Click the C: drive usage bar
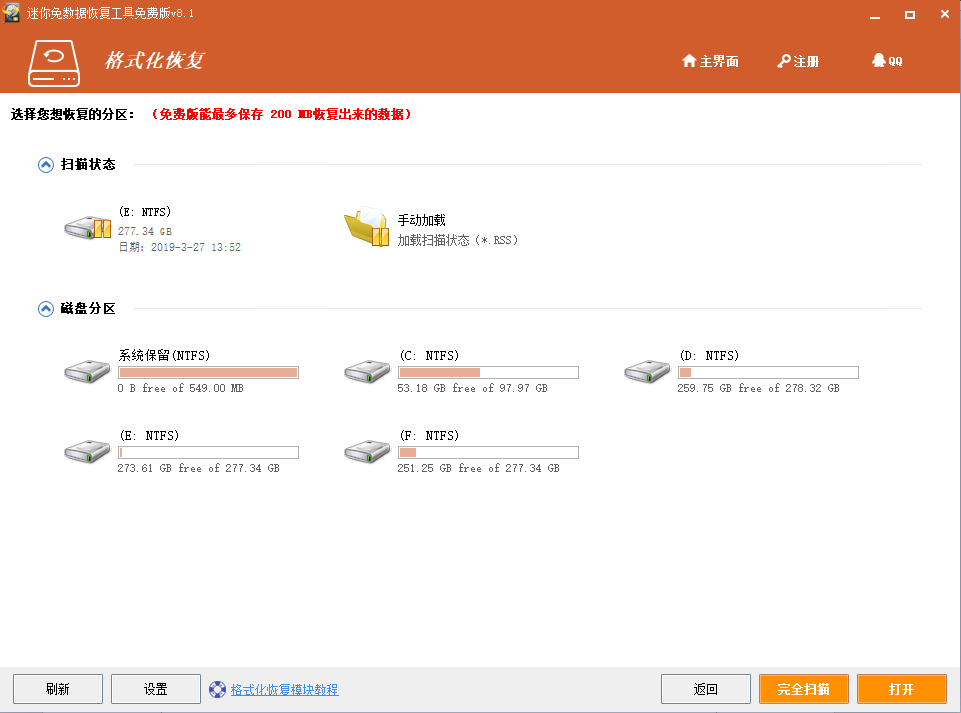The image size is (961, 713). tap(488, 372)
